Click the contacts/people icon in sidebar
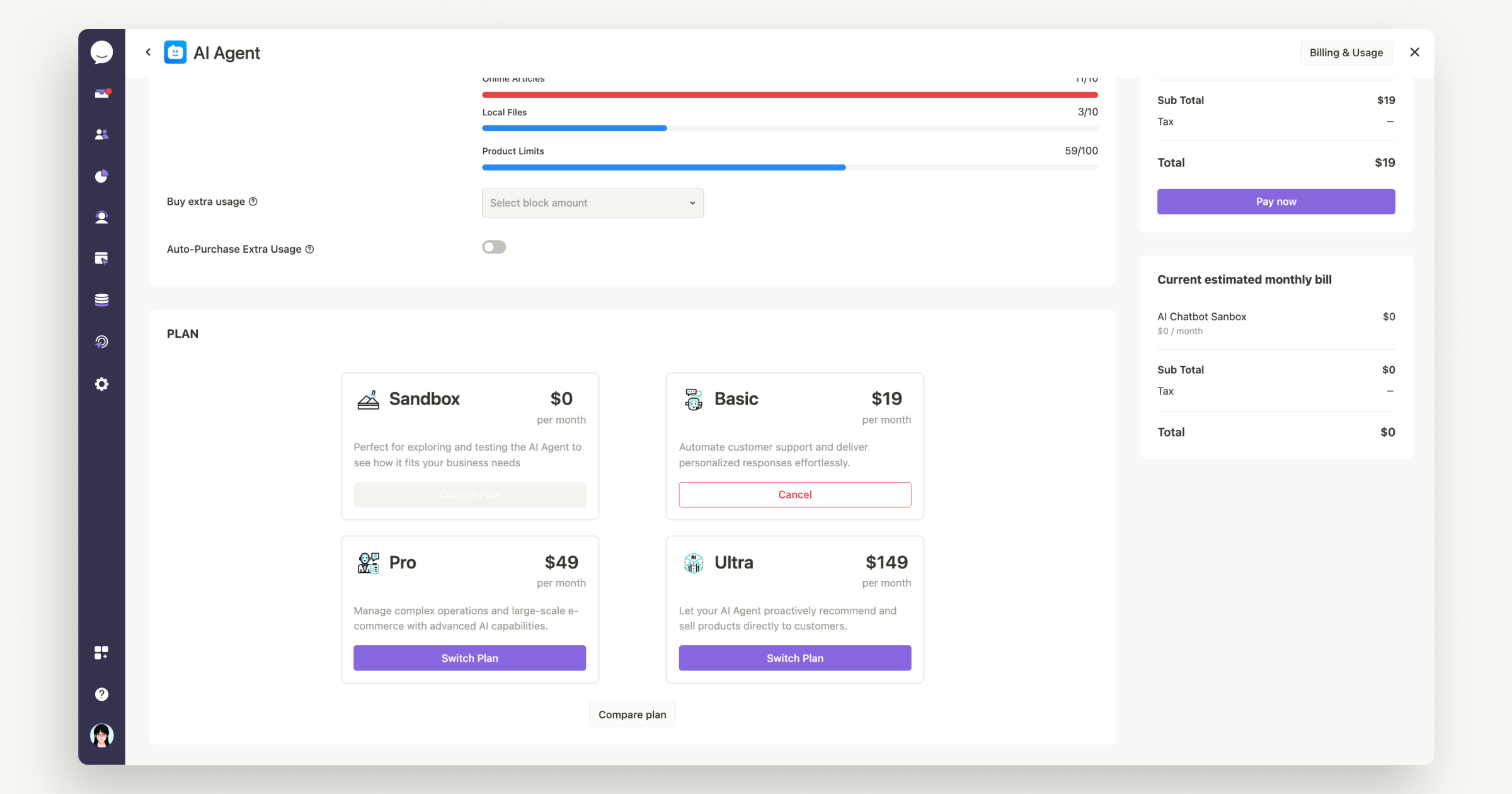The height and width of the screenshot is (794, 1512). 101,135
